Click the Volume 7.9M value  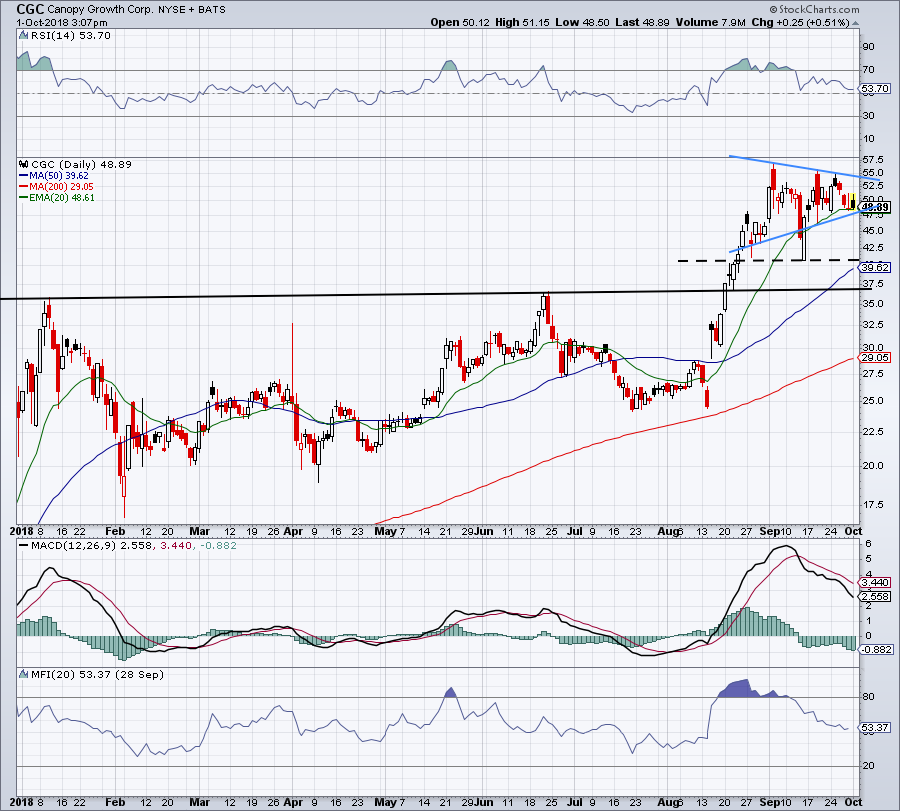711,22
